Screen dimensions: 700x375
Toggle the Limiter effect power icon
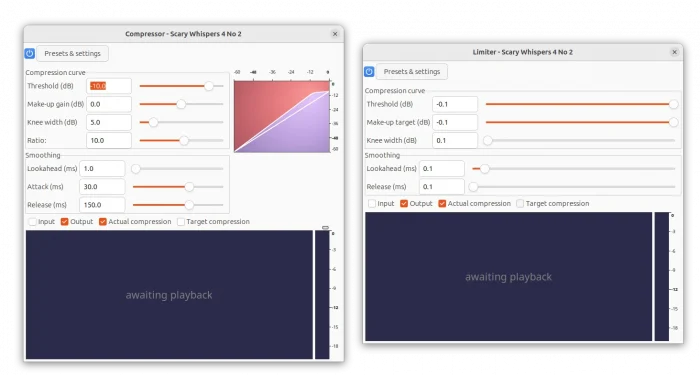coord(369,71)
